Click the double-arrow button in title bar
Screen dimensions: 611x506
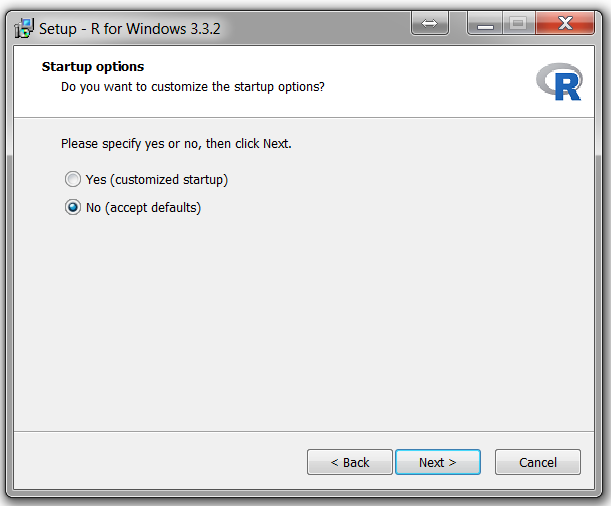(x=429, y=23)
